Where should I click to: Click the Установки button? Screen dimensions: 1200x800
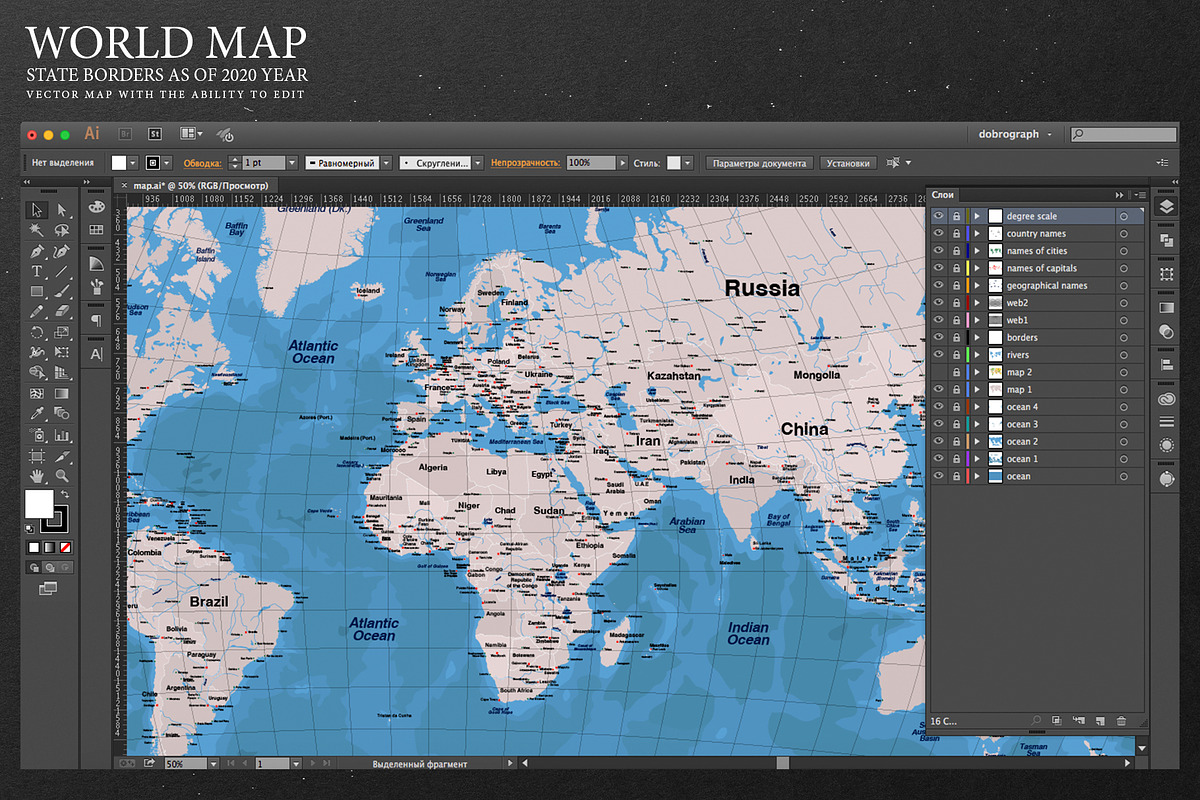pyautogui.click(x=849, y=162)
